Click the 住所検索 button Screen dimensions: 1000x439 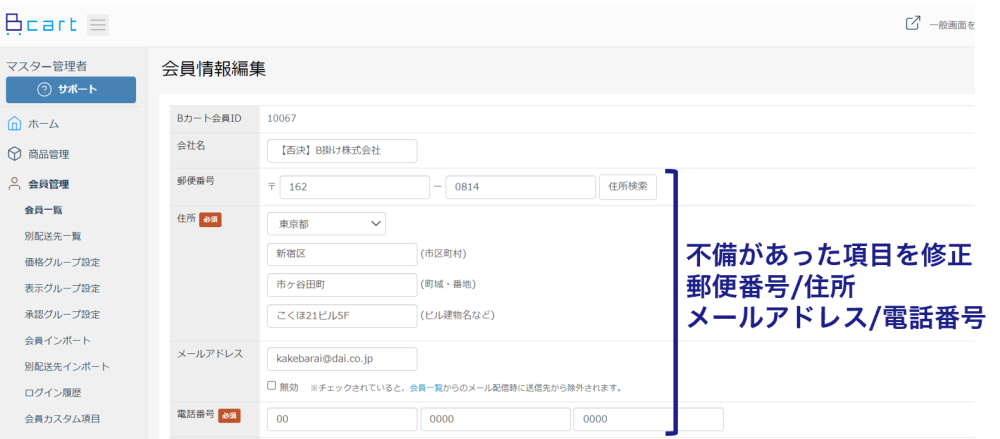[x=628, y=188]
